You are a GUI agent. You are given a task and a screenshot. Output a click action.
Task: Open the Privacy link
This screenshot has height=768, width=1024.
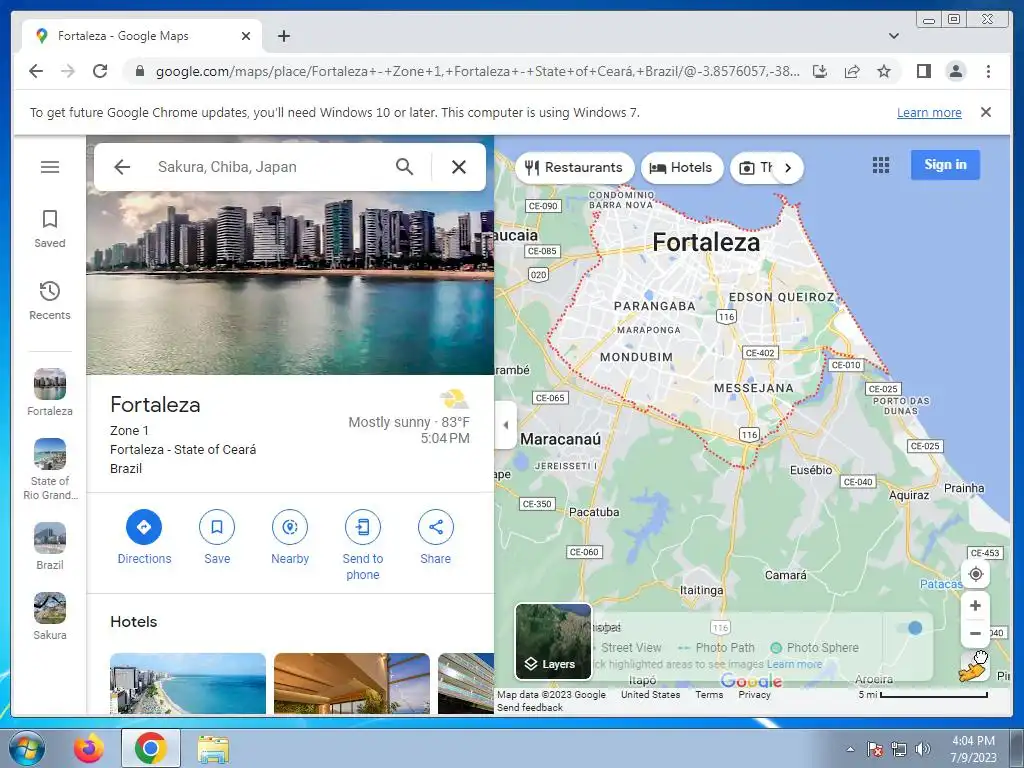(754, 695)
